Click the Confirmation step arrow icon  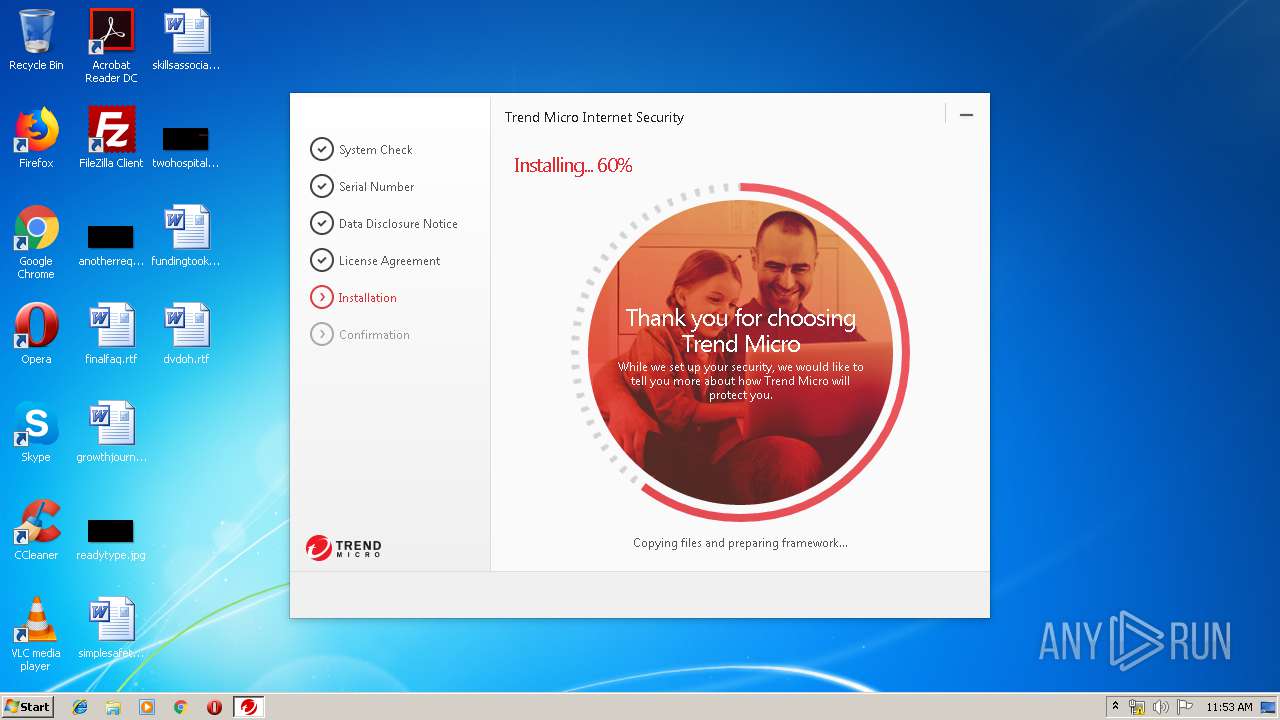pyautogui.click(x=321, y=334)
